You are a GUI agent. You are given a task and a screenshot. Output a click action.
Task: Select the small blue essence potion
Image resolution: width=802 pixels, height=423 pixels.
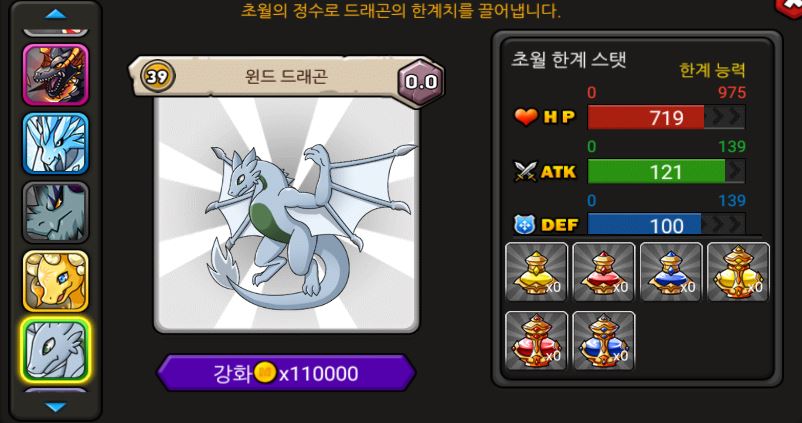(671, 272)
